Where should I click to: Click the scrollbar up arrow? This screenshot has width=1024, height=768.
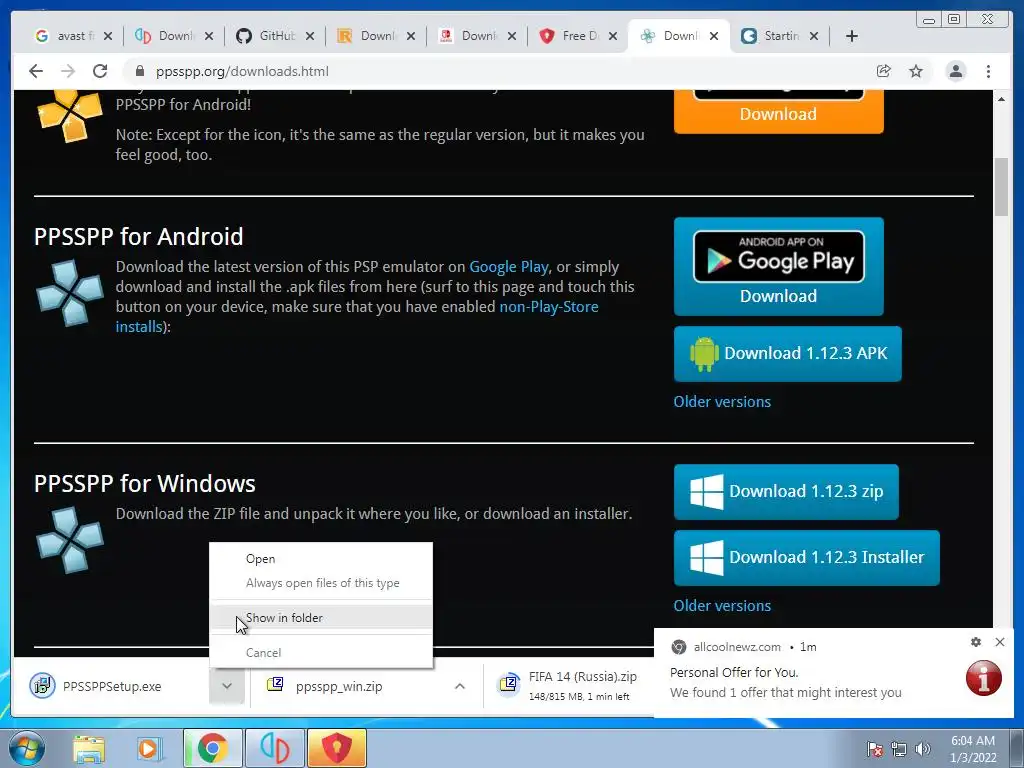[x=1002, y=99]
